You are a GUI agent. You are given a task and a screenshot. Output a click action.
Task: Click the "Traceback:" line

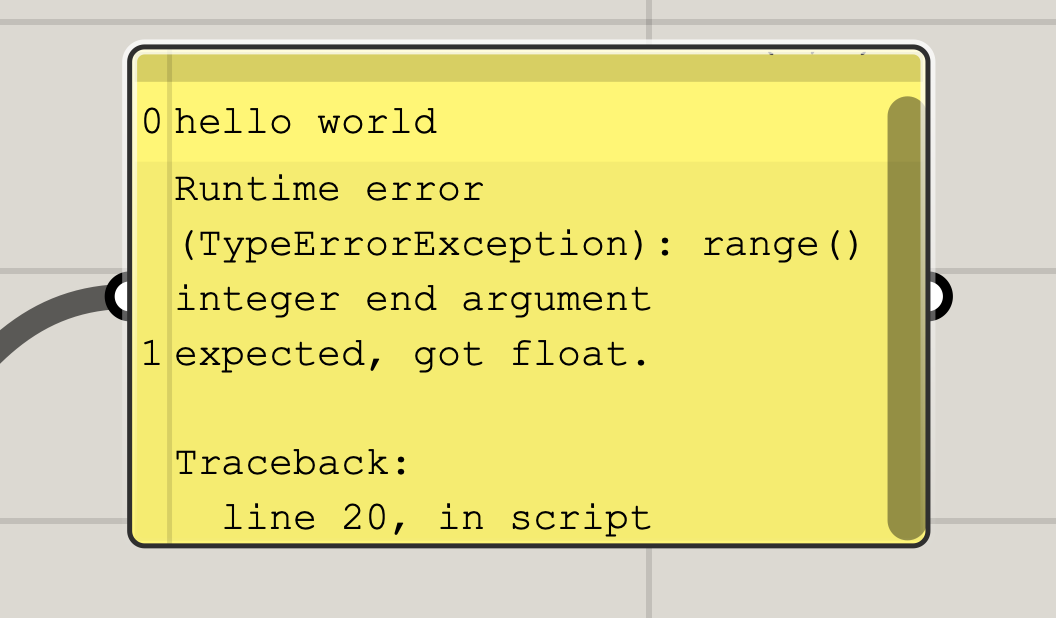point(292,463)
